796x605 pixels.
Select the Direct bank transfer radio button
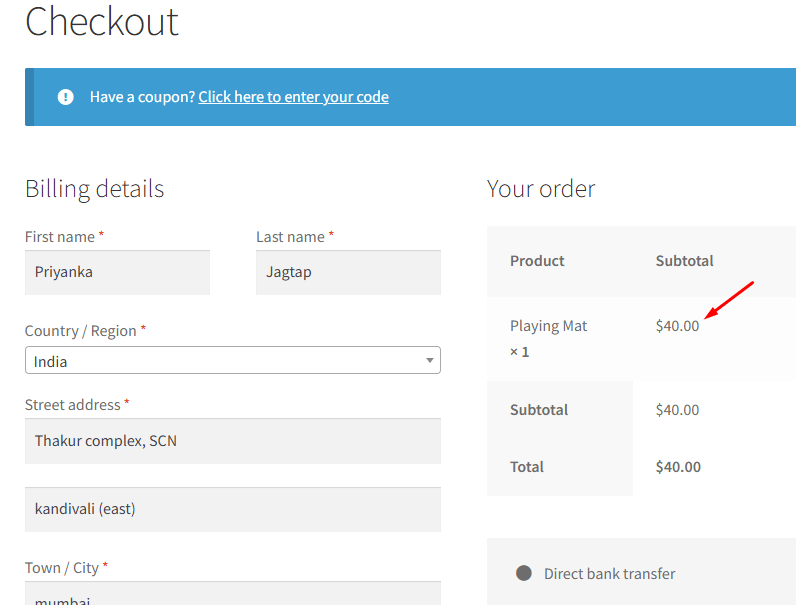click(524, 573)
